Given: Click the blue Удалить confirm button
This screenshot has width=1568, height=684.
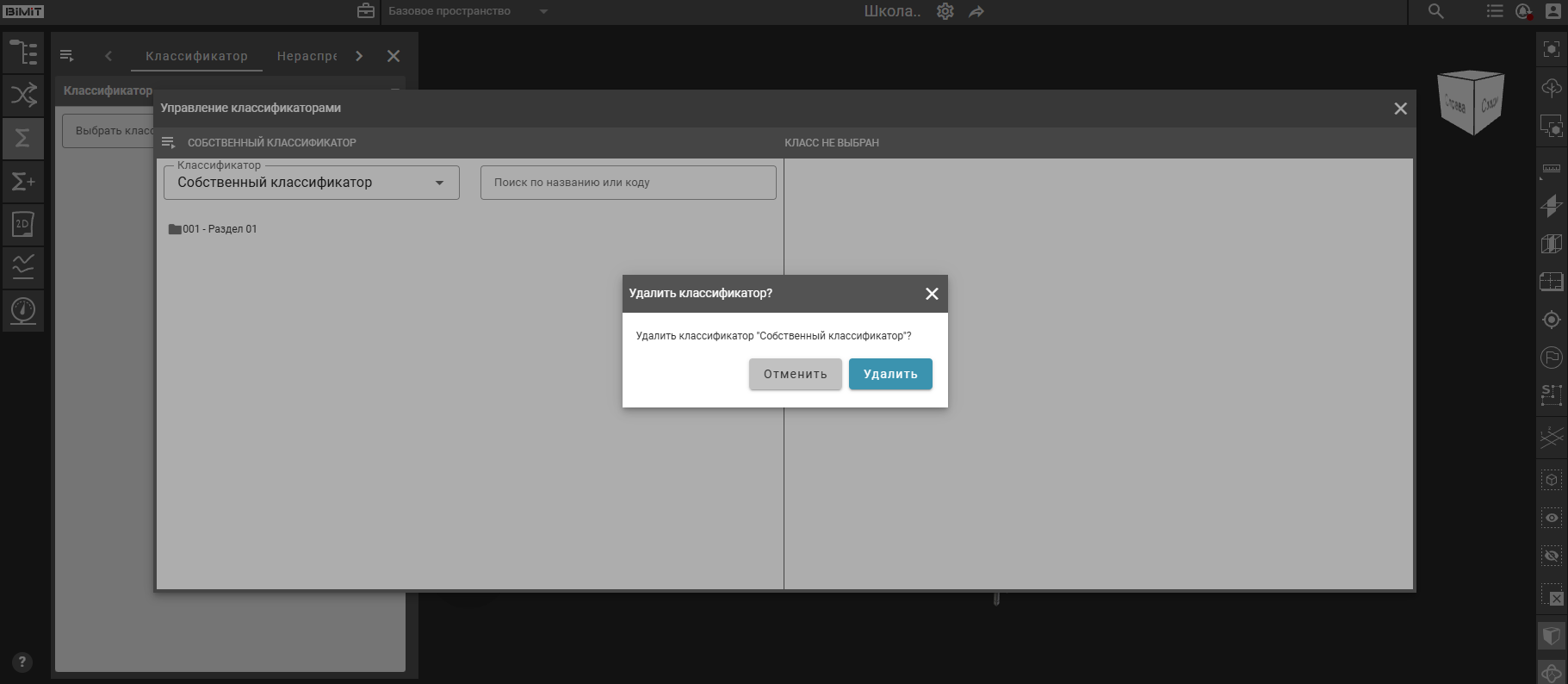Looking at the screenshot, I should tap(889, 374).
